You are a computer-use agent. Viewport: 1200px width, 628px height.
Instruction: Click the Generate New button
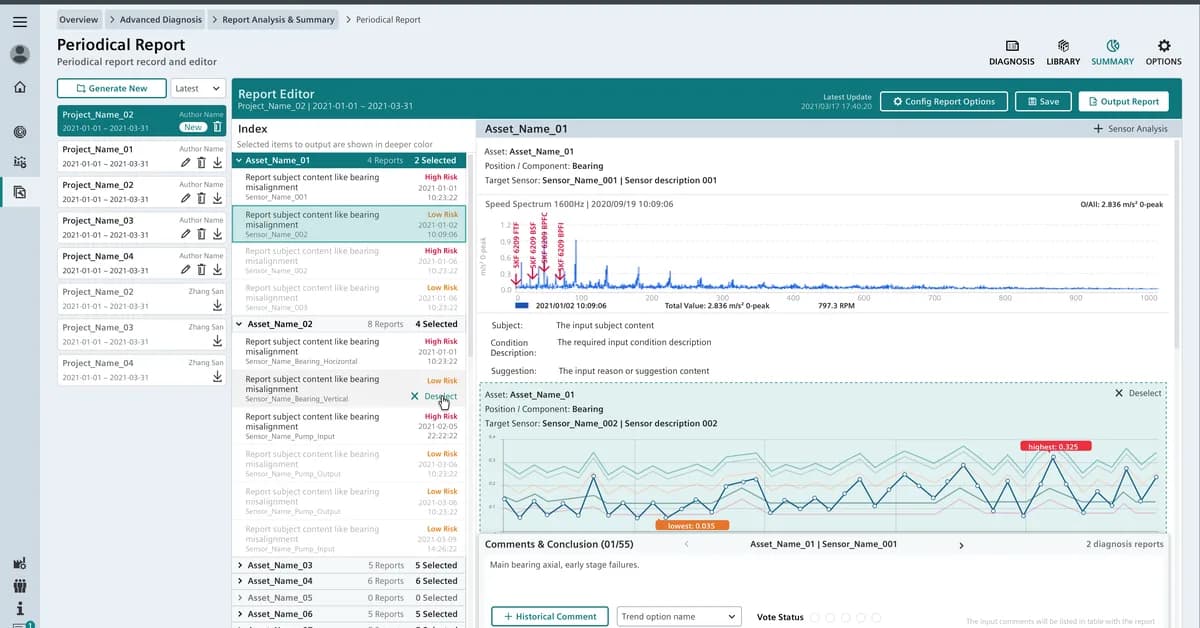point(111,88)
